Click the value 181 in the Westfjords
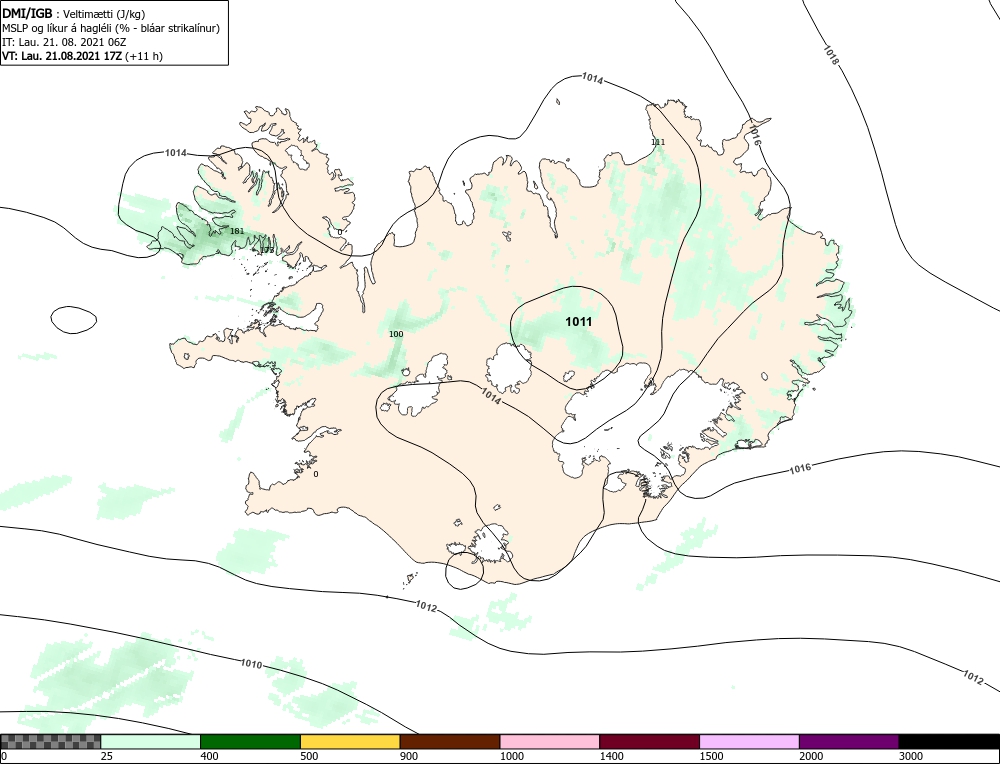This screenshot has width=1000, height=764. 237,231
